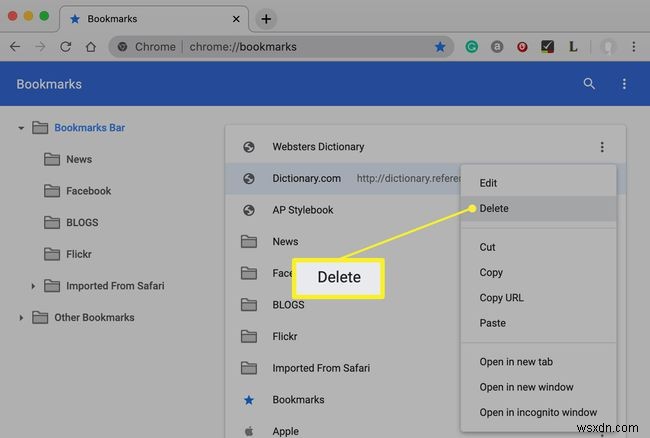The width and height of the screenshot is (650, 438).
Task: Select the Facebook folder in sidebar
Action: pyautogui.click(x=89, y=191)
